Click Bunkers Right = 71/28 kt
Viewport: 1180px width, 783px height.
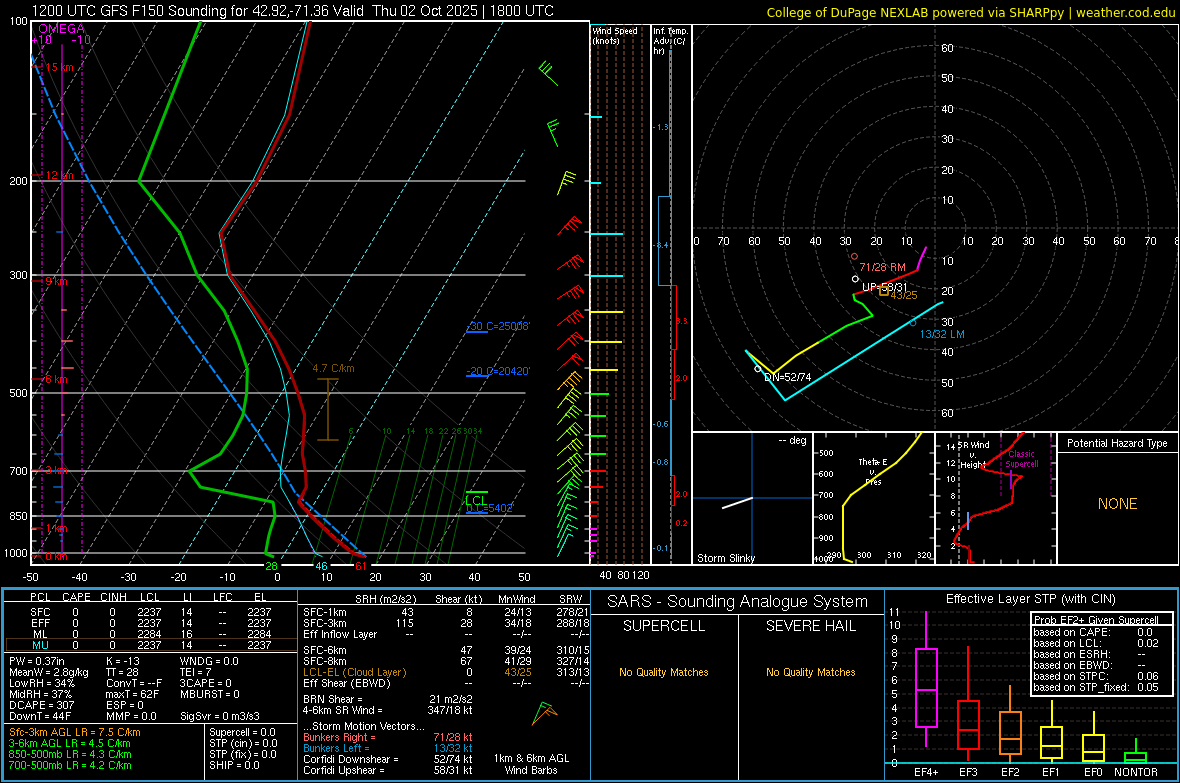click(388, 737)
